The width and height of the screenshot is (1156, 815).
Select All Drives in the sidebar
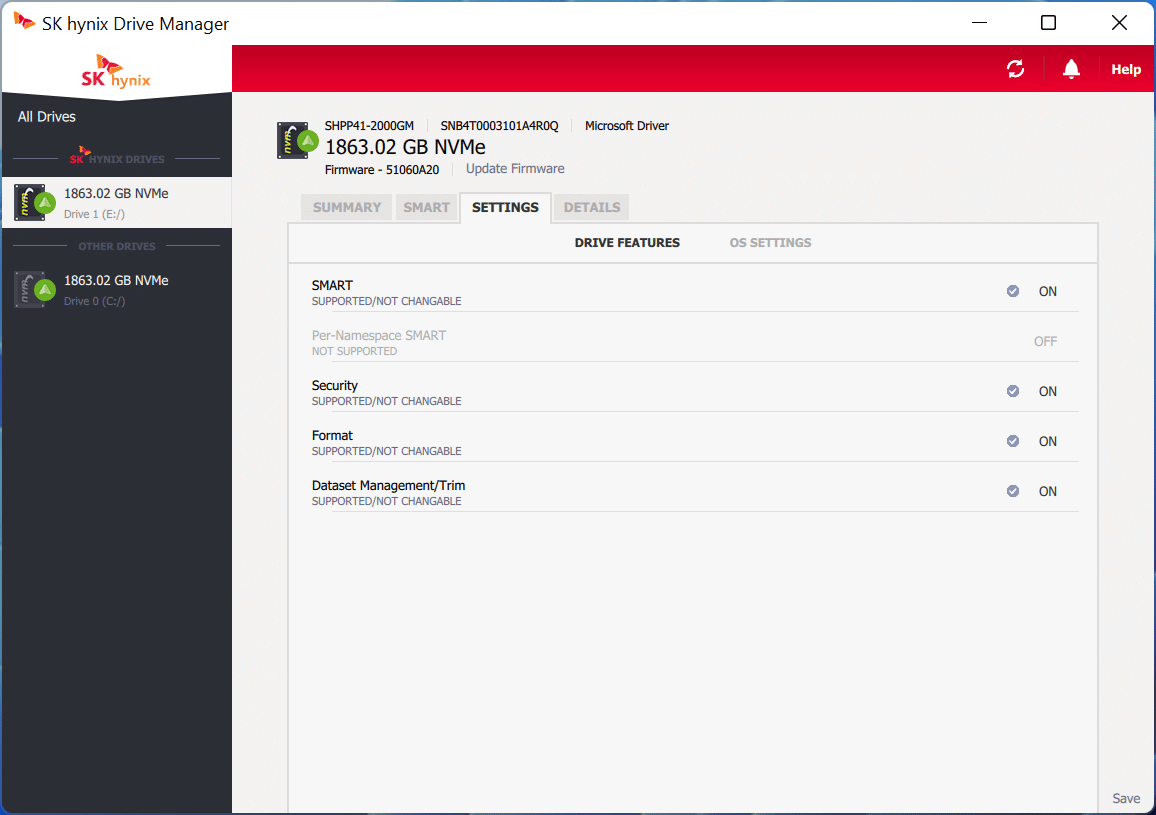[x=46, y=117]
